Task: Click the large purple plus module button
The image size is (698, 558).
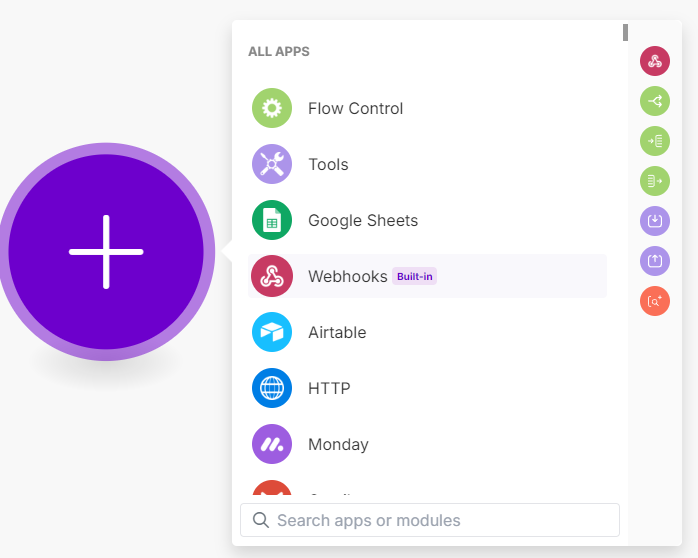Action: (x=106, y=252)
